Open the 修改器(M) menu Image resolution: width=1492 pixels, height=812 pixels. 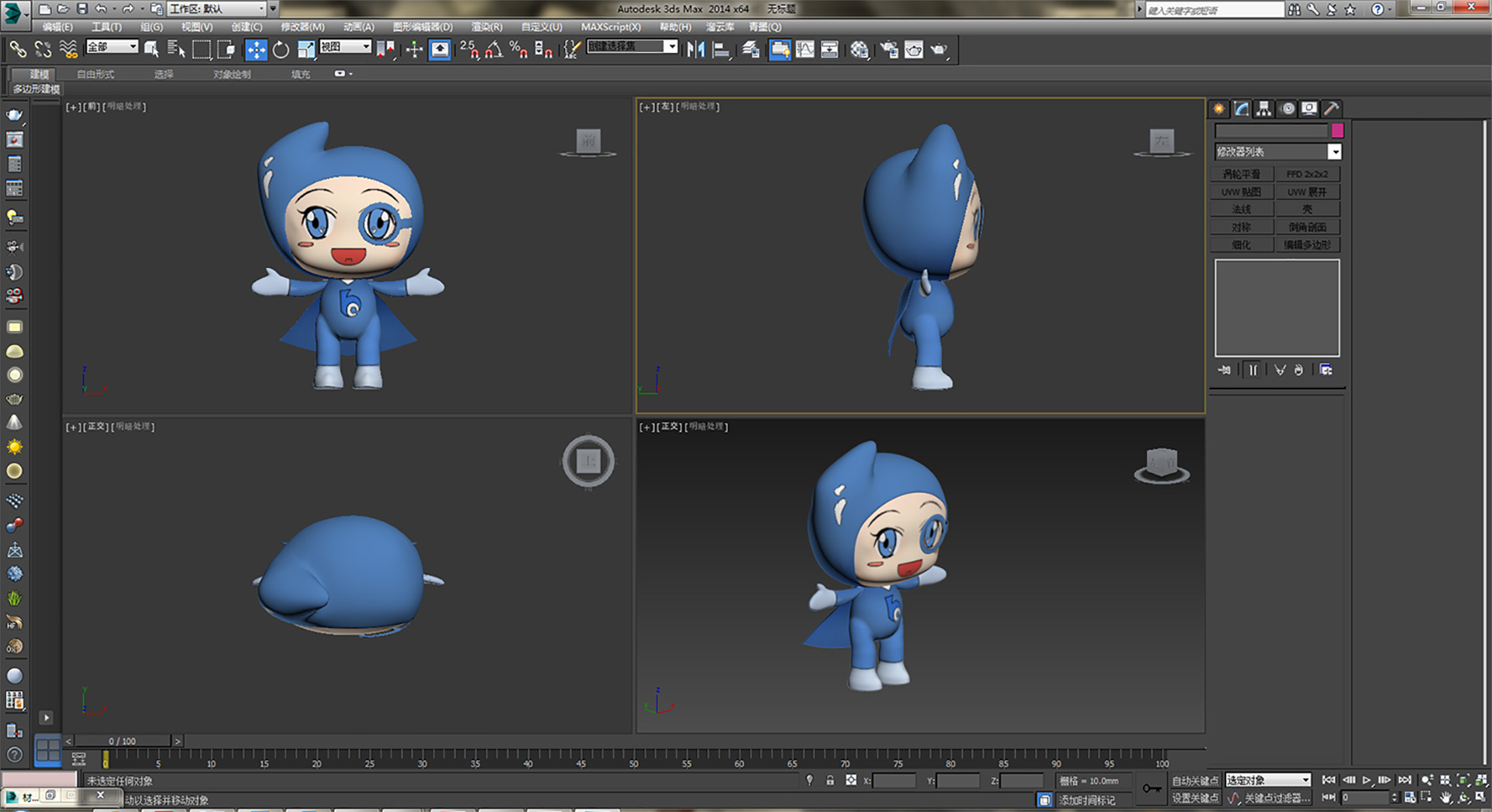pyautogui.click(x=302, y=27)
